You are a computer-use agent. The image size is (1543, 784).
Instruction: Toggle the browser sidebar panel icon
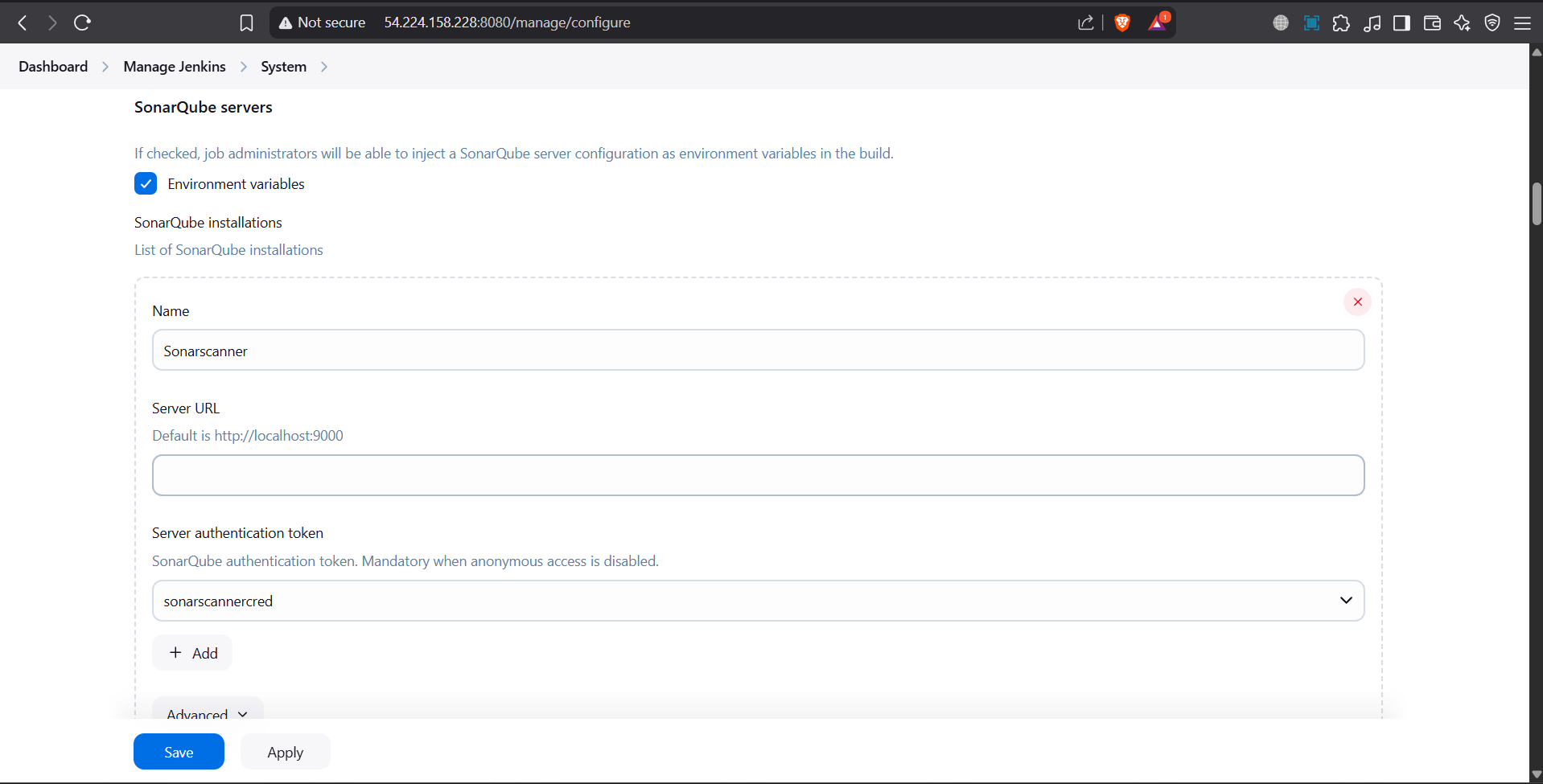tap(1401, 23)
